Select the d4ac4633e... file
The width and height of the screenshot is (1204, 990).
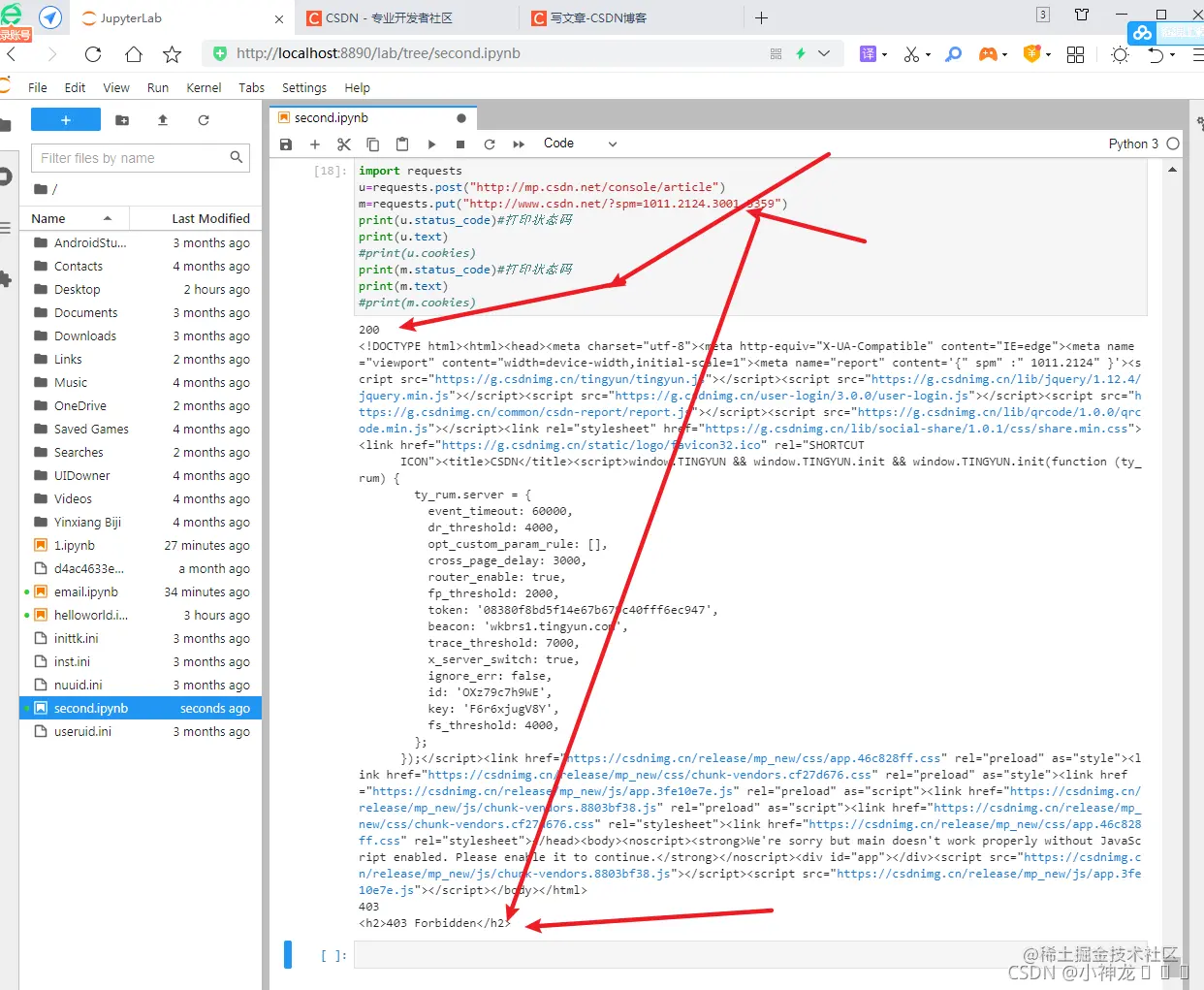141,569
